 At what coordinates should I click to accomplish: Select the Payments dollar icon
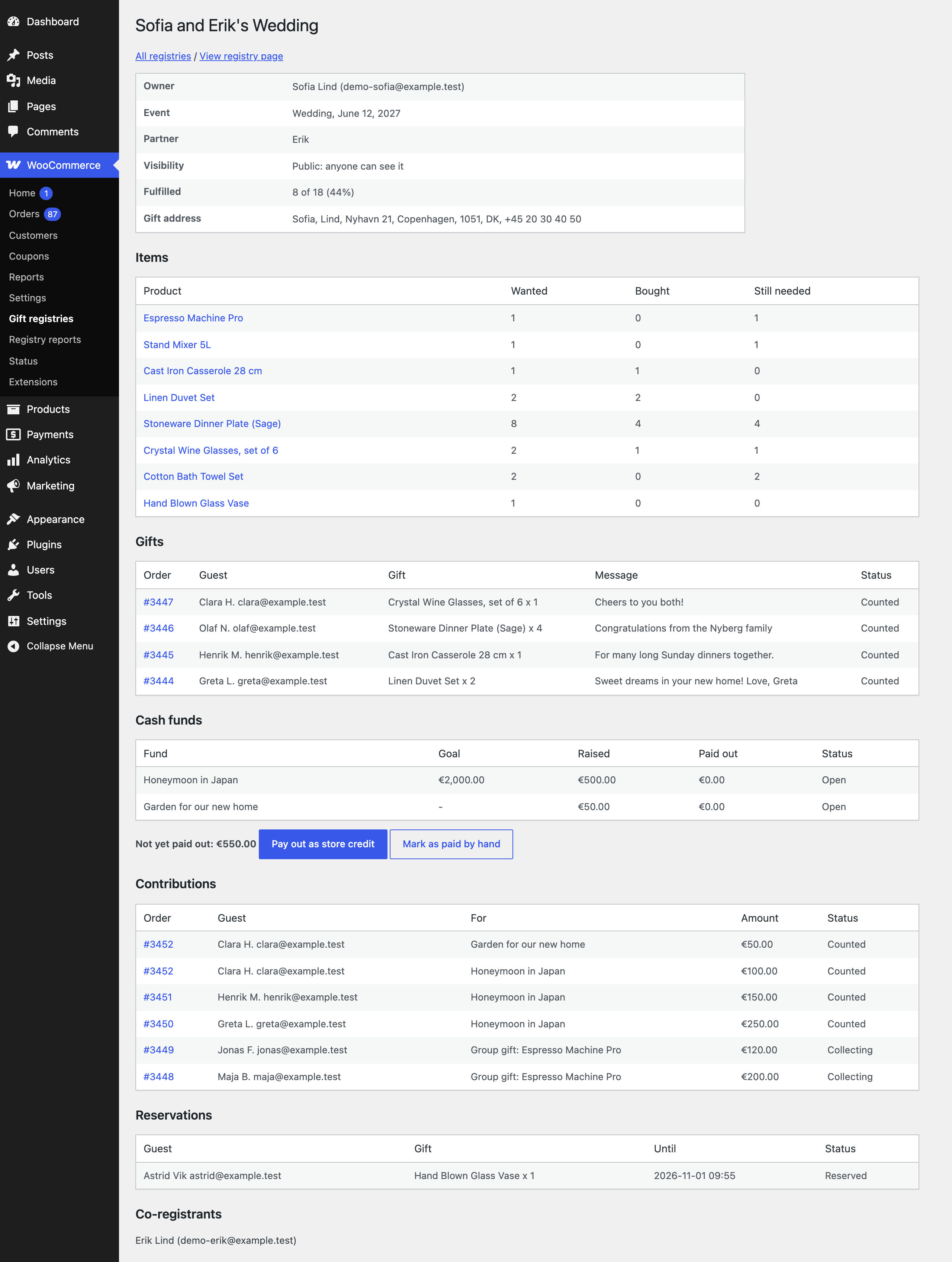pyautogui.click(x=14, y=435)
